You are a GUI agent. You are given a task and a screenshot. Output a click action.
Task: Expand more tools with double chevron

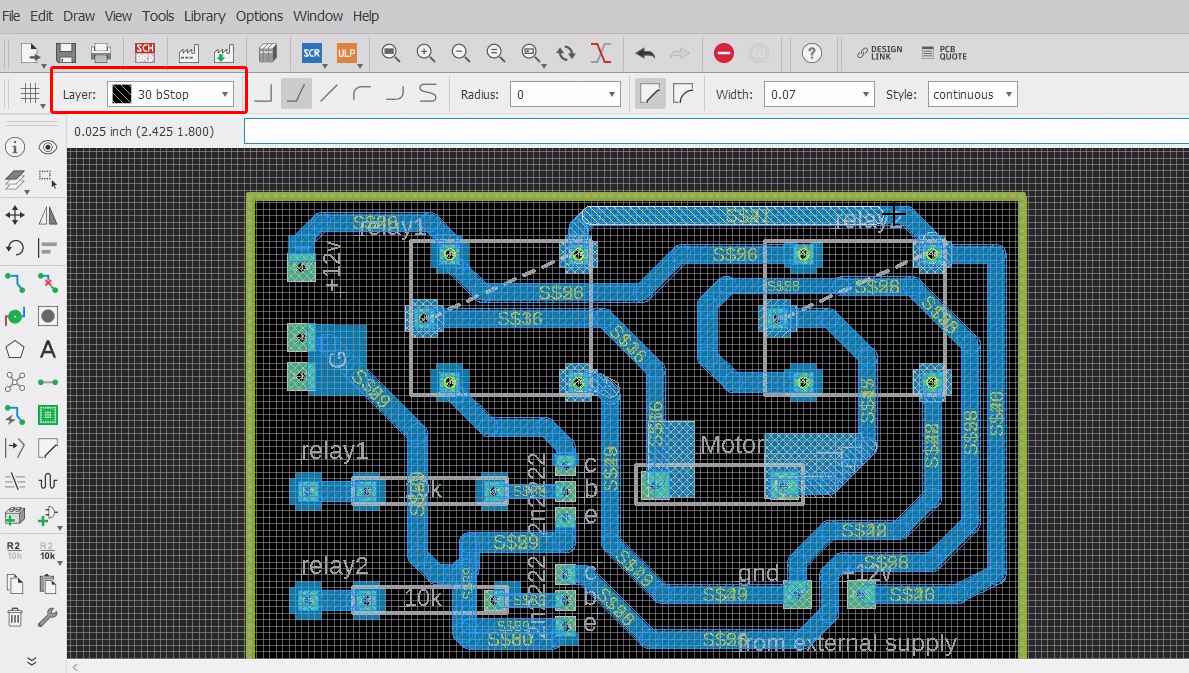(x=31, y=661)
